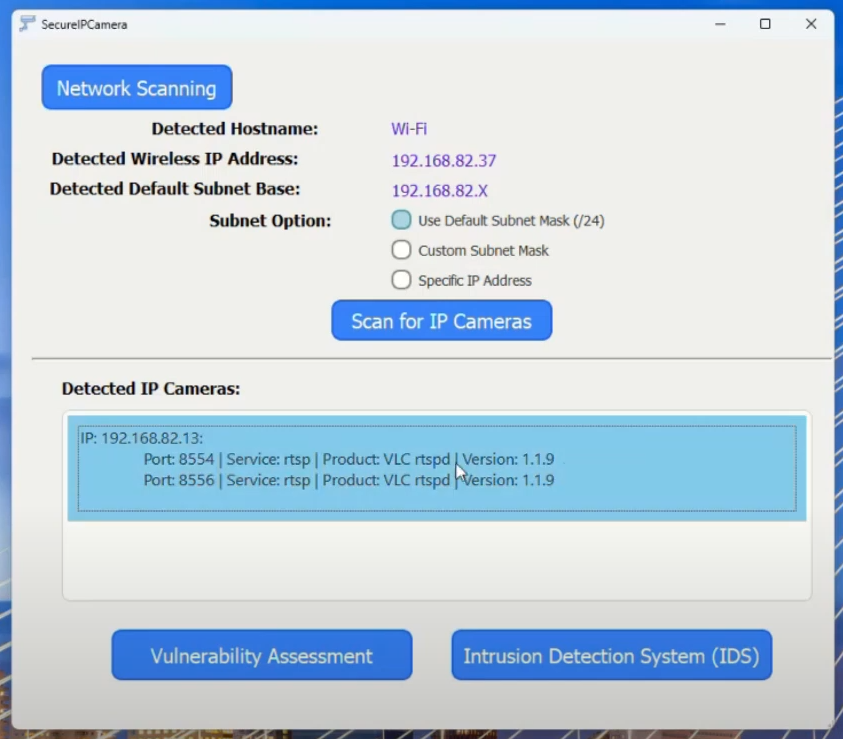Click the detected wireless IP 192.168.82.37

443,161
